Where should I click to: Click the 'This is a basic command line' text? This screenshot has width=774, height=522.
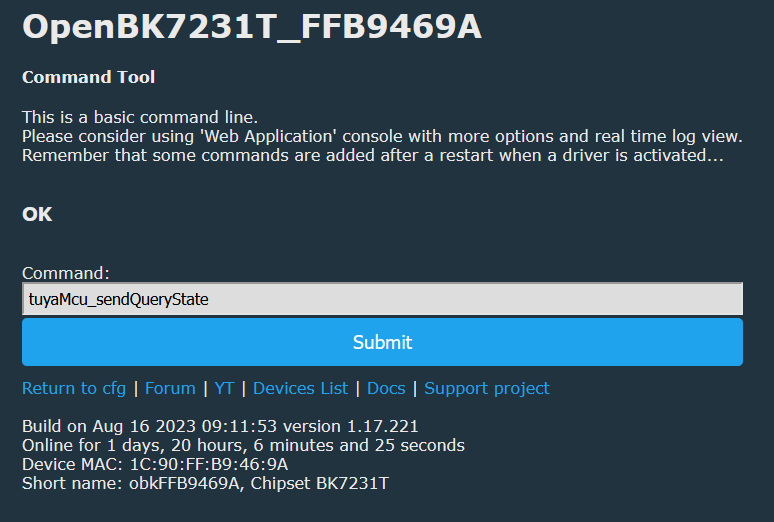pyautogui.click(x=140, y=117)
